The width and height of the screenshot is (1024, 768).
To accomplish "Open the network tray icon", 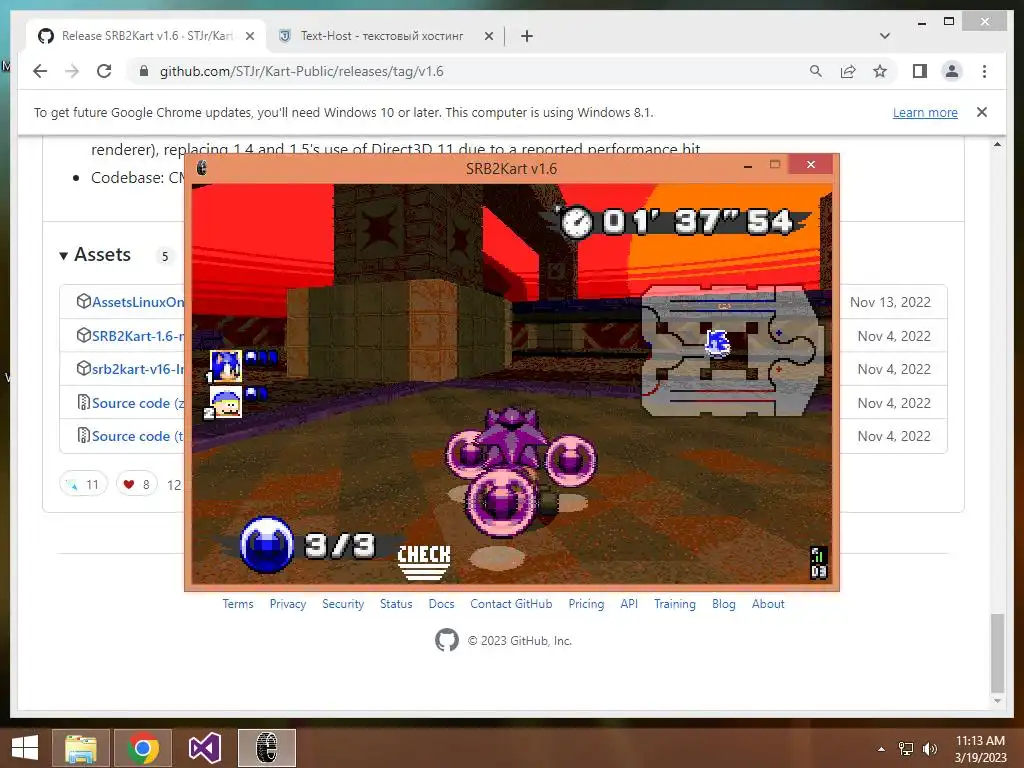I will tap(906, 749).
